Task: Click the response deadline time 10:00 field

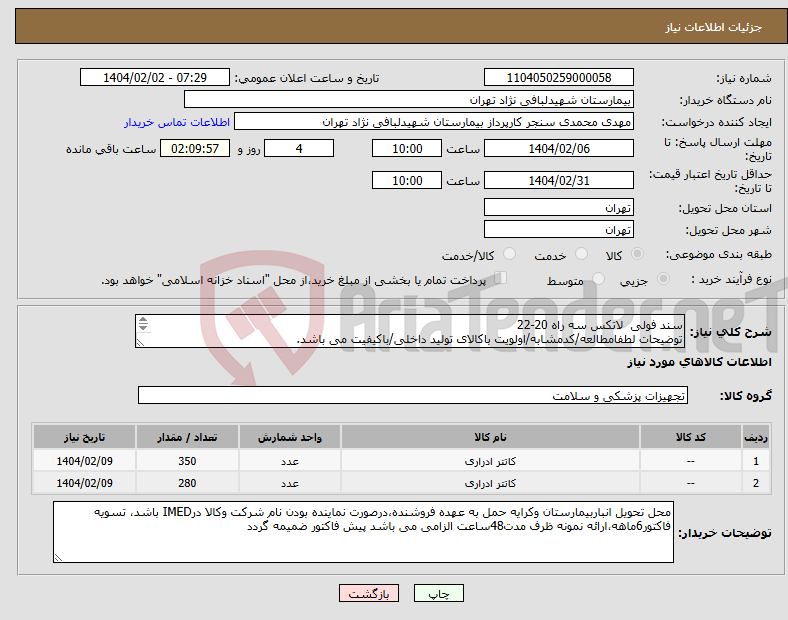Action: [x=407, y=148]
